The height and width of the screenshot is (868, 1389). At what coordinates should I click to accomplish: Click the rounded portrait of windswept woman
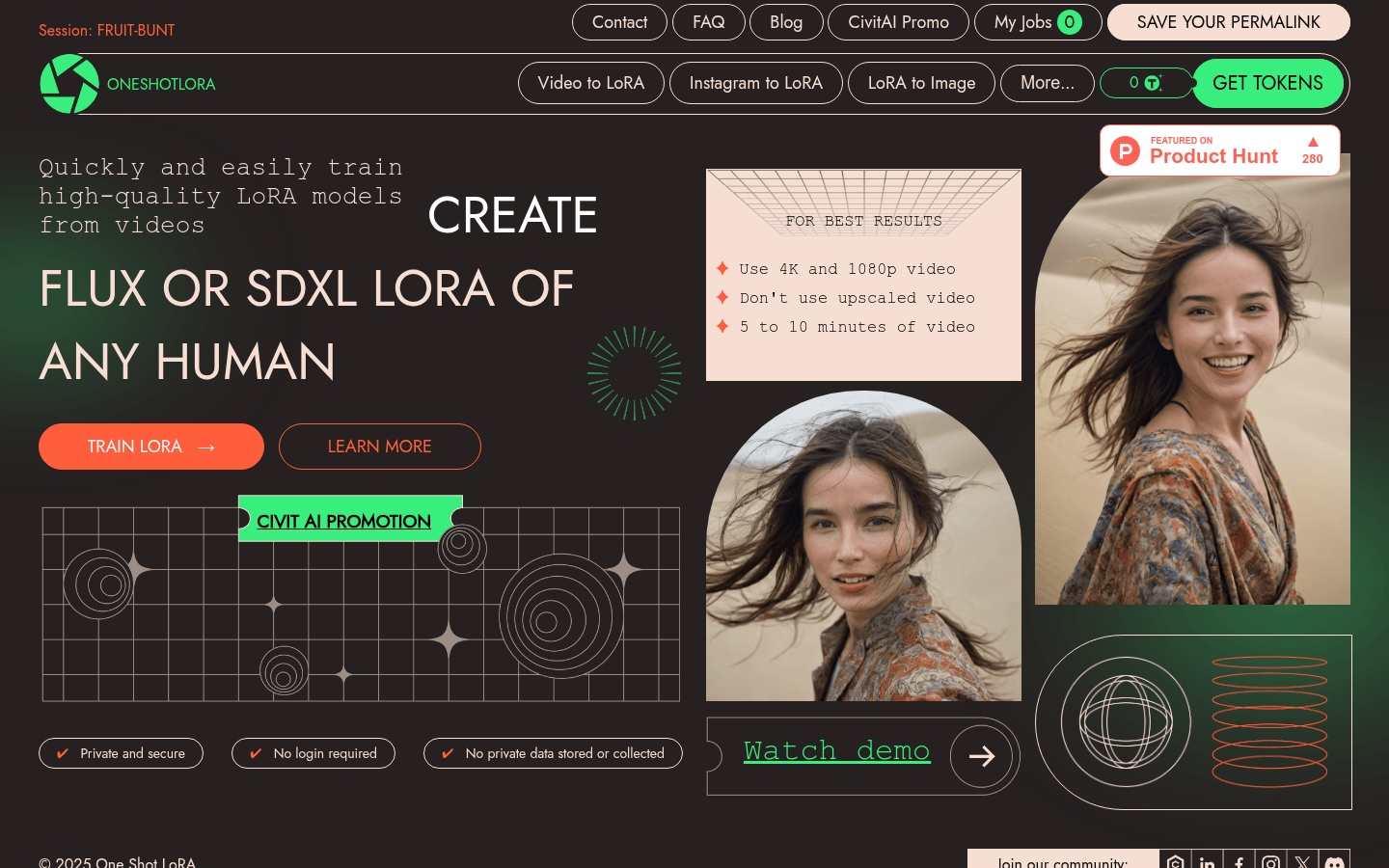(x=863, y=546)
